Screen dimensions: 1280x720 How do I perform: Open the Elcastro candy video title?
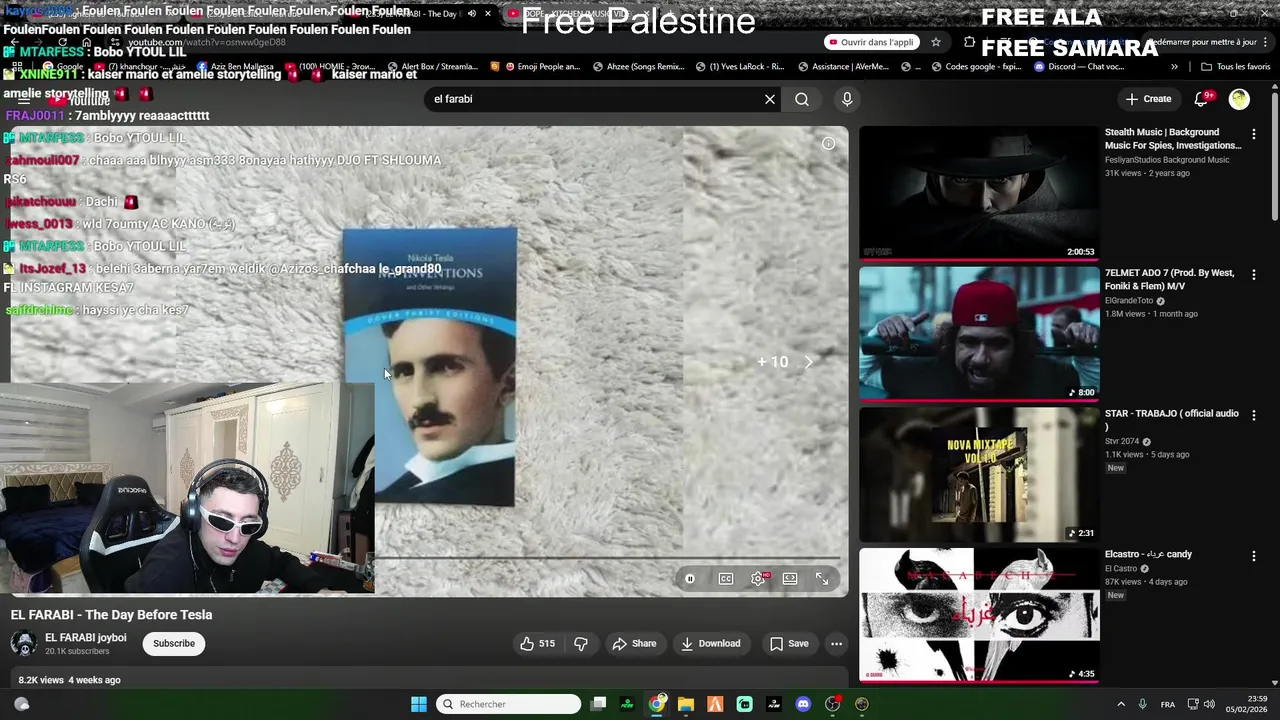1148,554
